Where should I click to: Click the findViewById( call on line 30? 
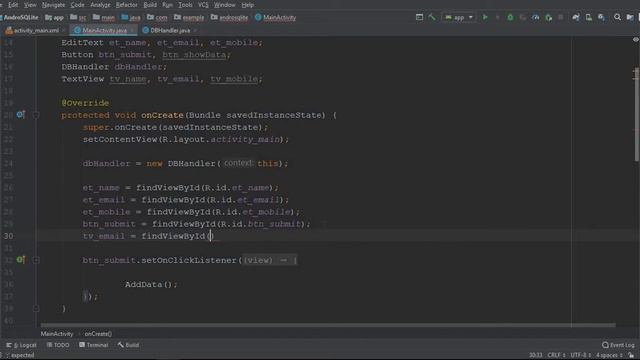175,236
